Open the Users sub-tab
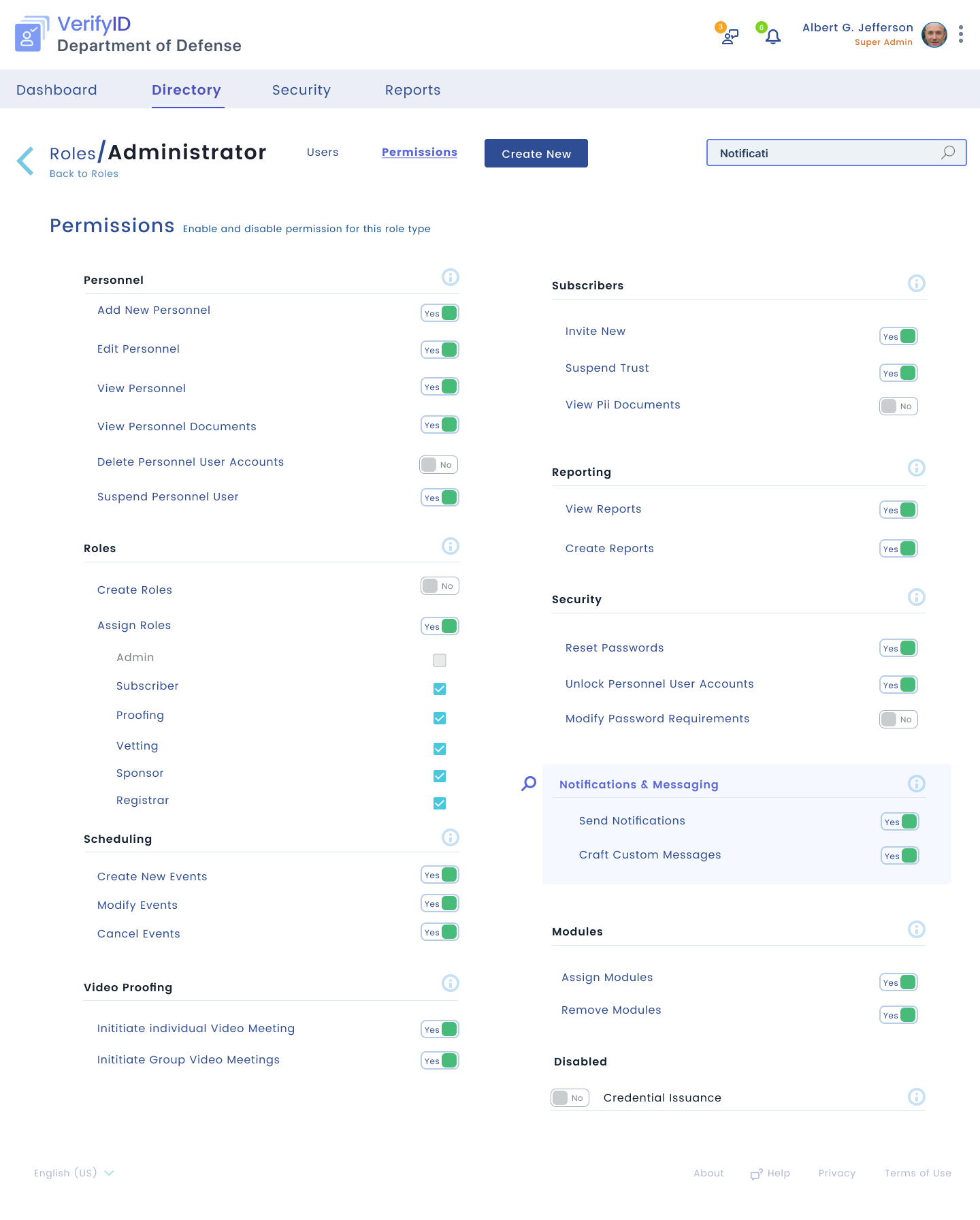This screenshot has height=1220, width=980. tap(323, 152)
